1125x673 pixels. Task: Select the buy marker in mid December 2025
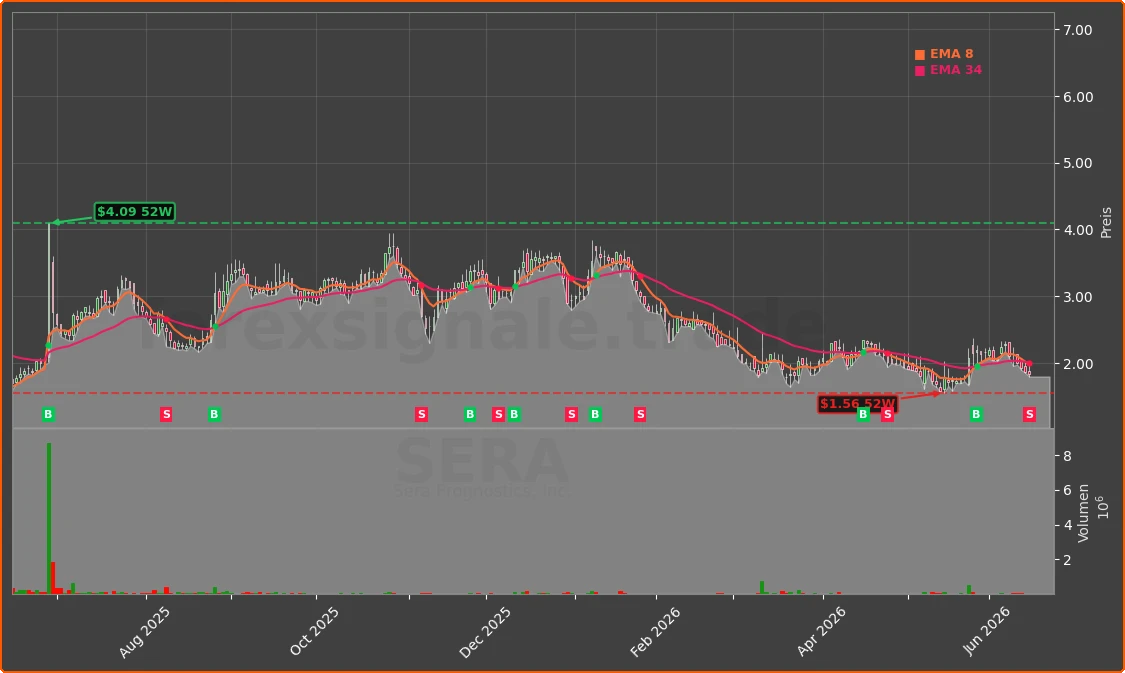click(514, 414)
